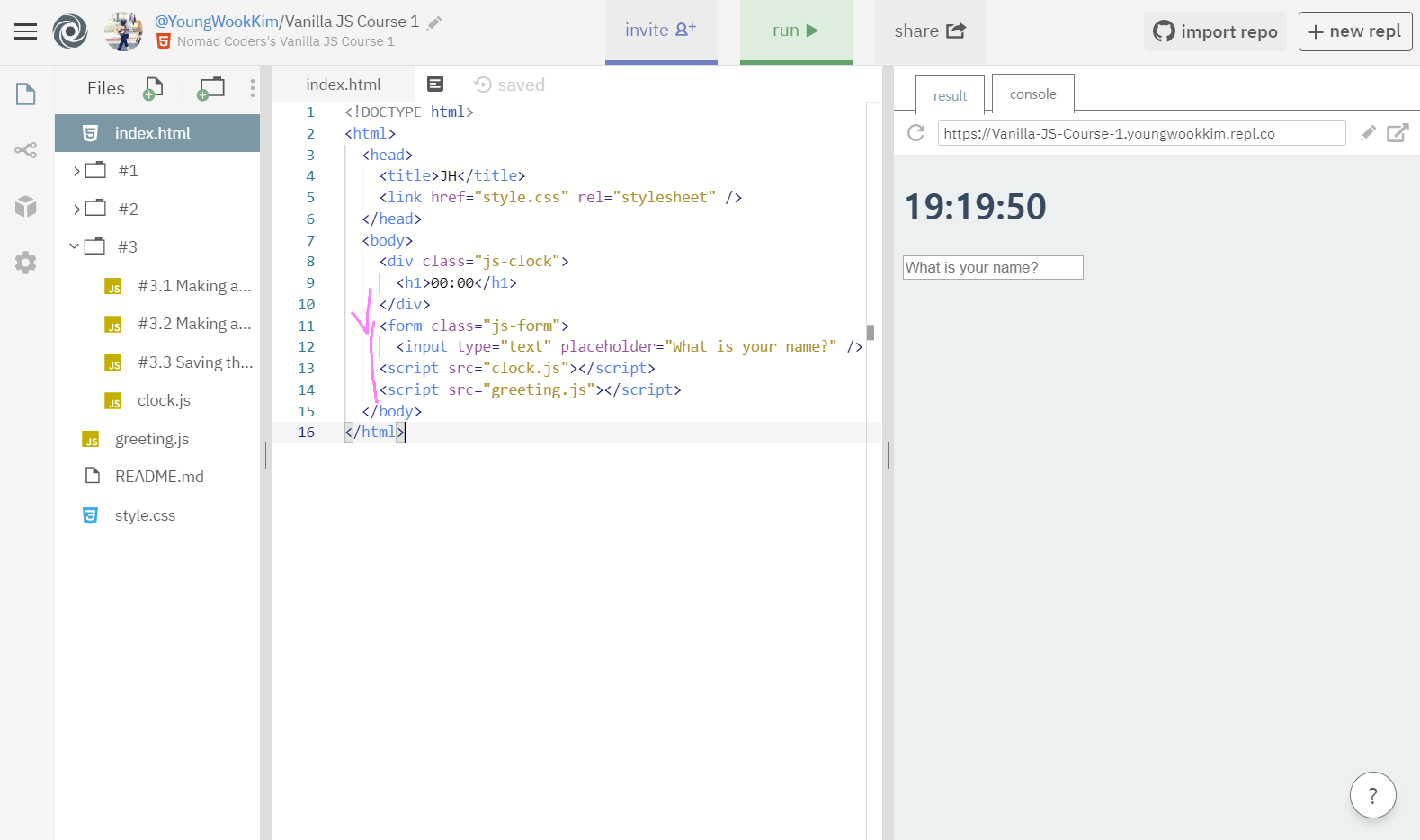
Task: Click the Nomad Coders's Vanilla JS Course 1 link
Action: tap(285, 41)
